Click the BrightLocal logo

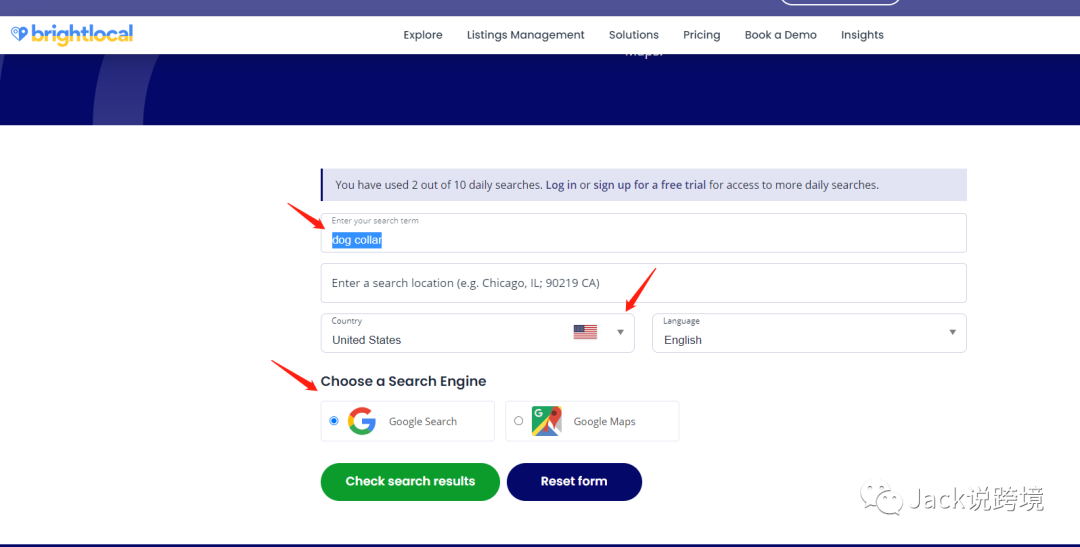click(72, 34)
